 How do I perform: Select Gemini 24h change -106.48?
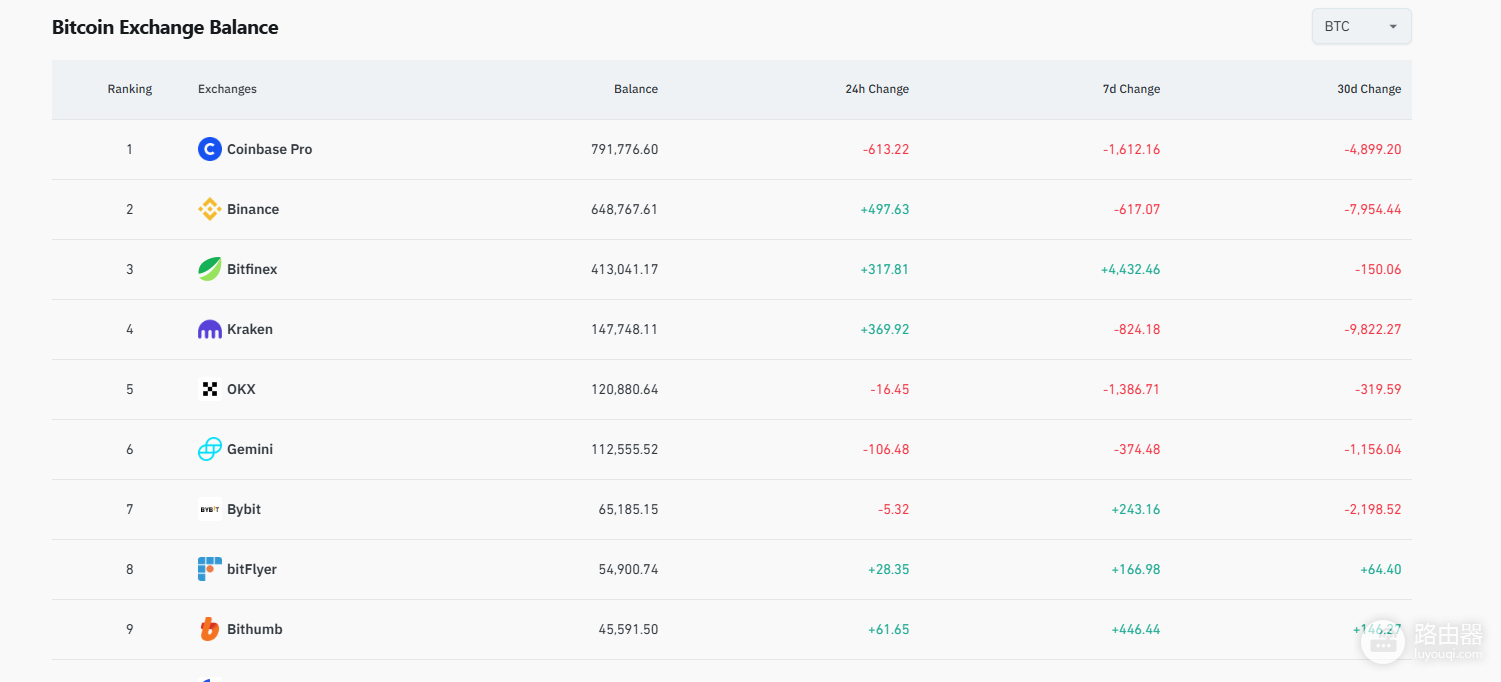886,449
